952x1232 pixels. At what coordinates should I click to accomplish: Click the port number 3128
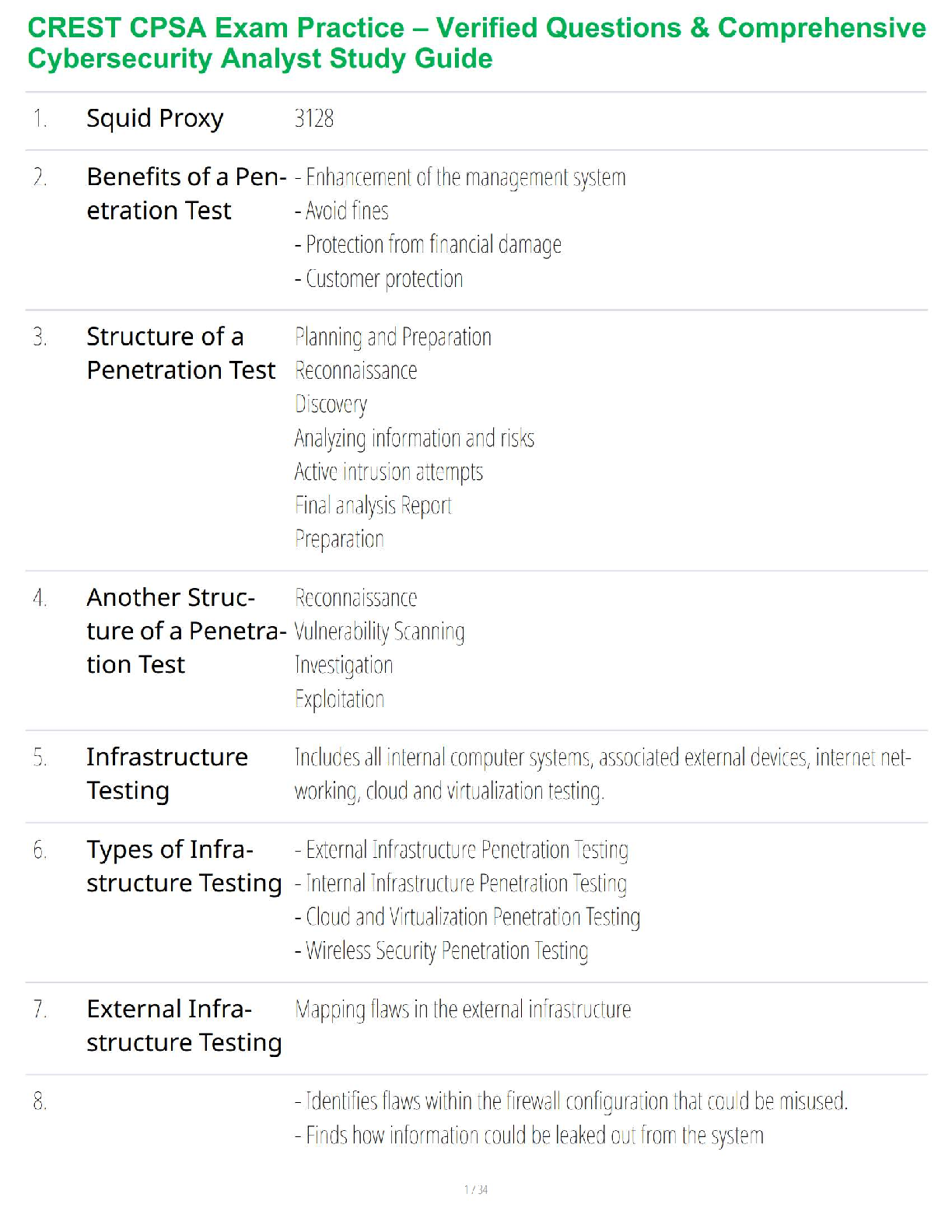pyautogui.click(x=313, y=118)
